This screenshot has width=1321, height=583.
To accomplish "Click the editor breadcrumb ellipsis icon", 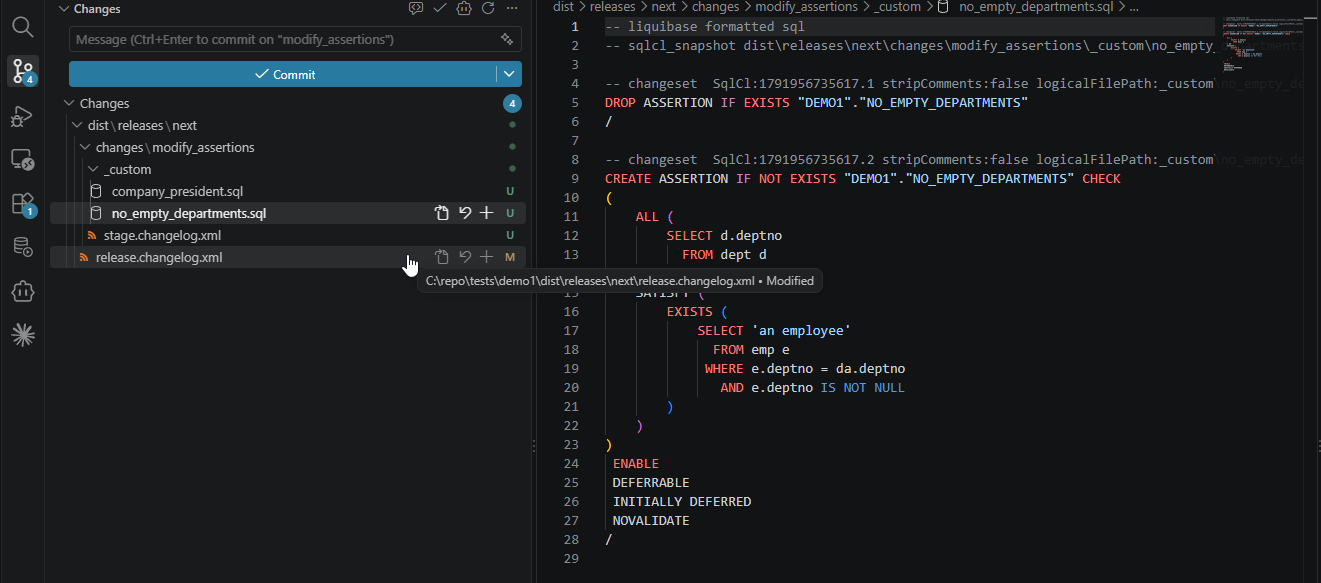I will [1134, 6].
